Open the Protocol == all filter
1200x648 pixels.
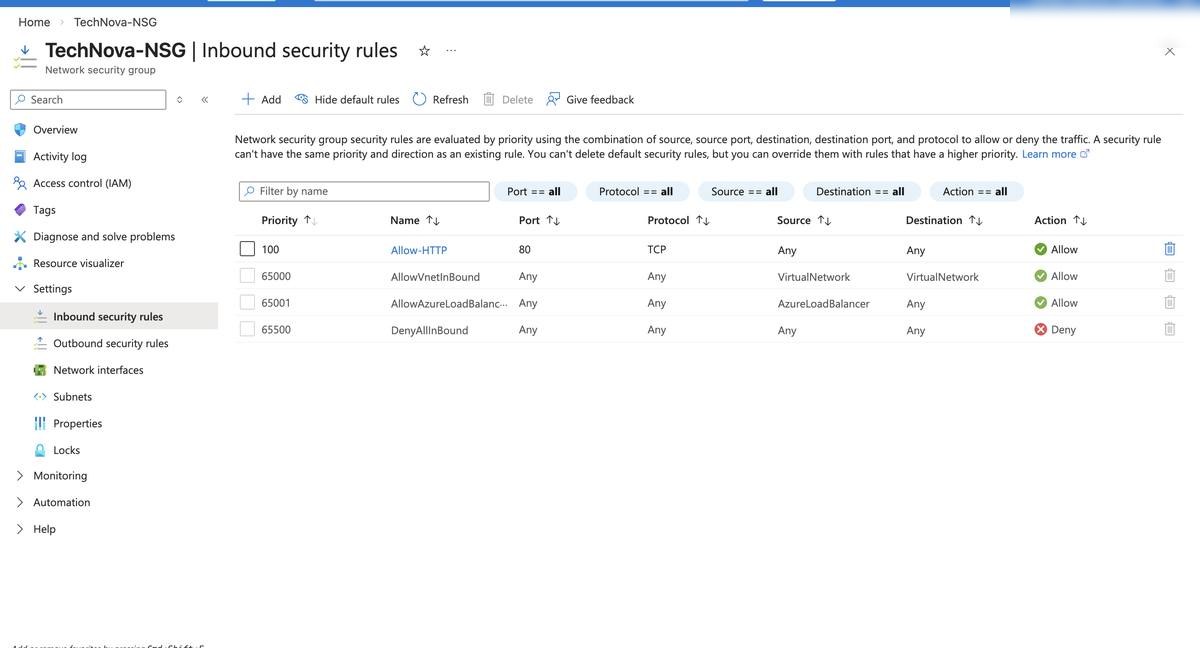click(637, 191)
